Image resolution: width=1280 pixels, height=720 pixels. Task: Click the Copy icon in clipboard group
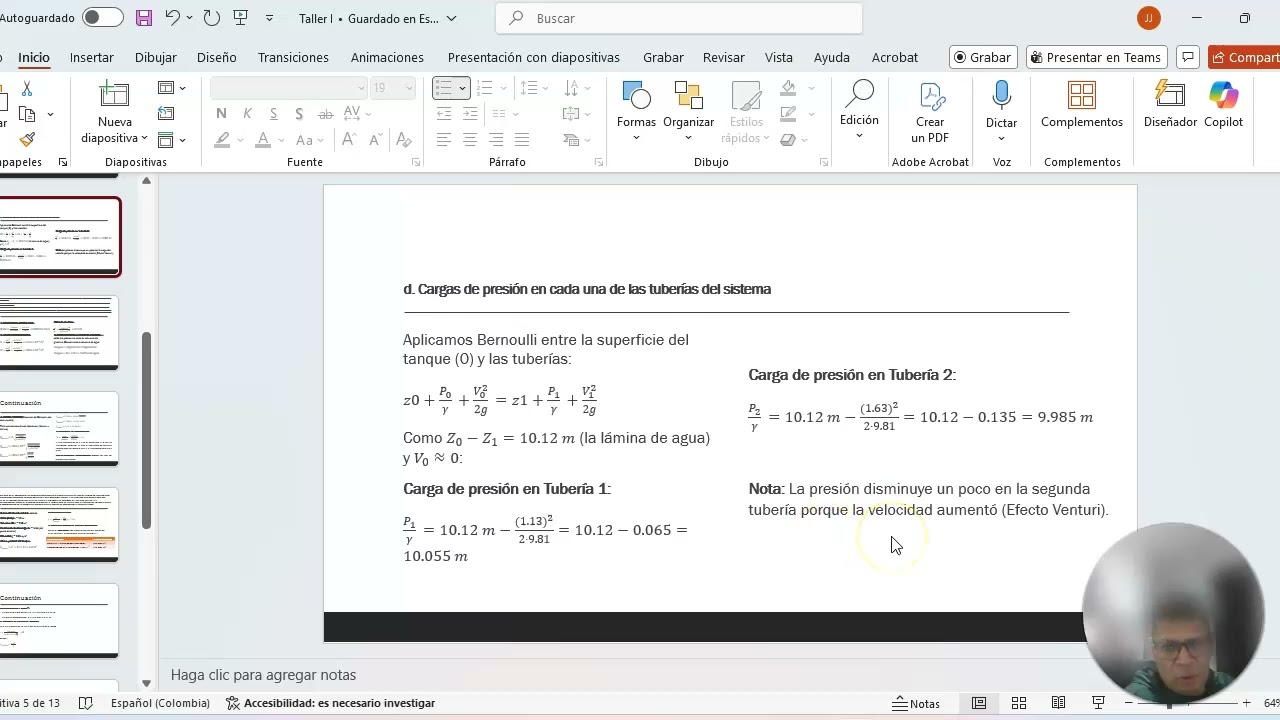coord(27,114)
